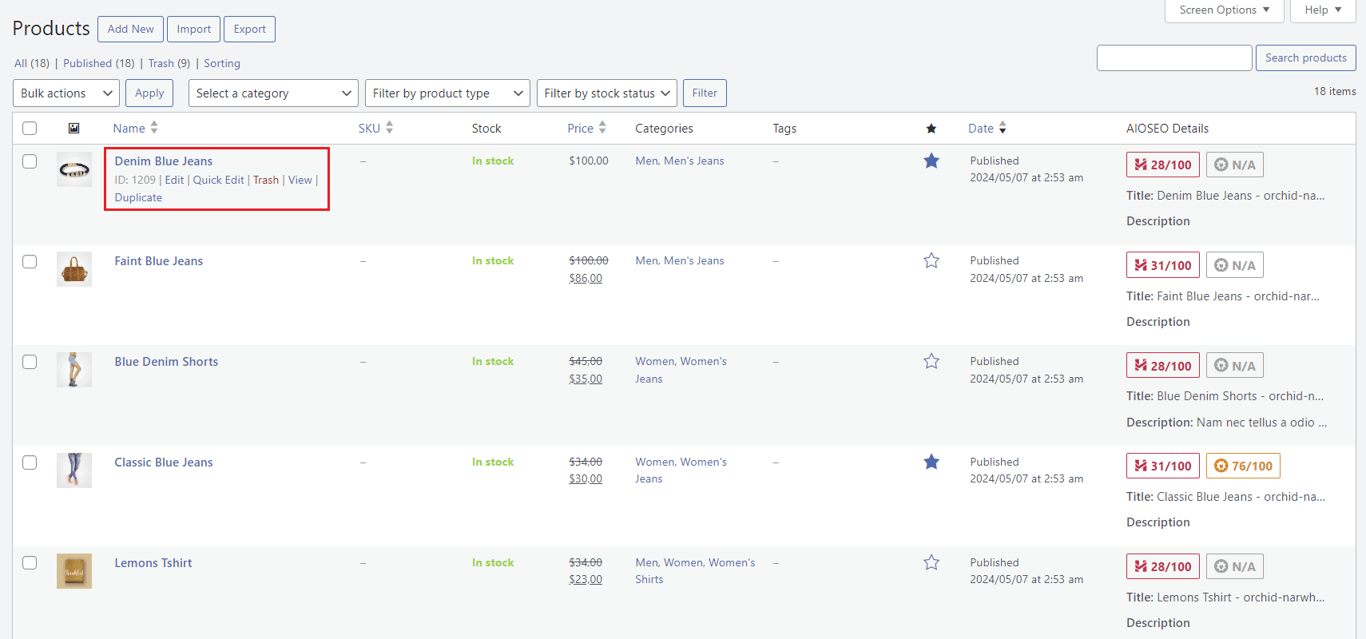Select the checkbox for Blue Denim Shorts

[29, 361]
